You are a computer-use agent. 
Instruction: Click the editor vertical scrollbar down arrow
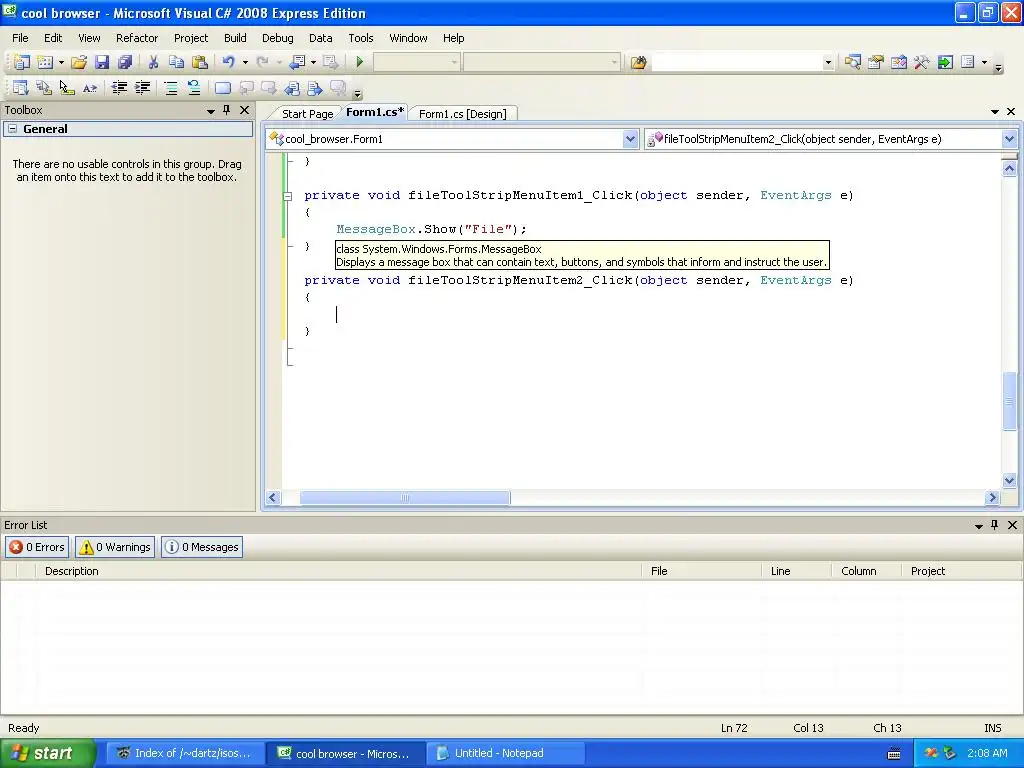click(x=1010, y=481)
